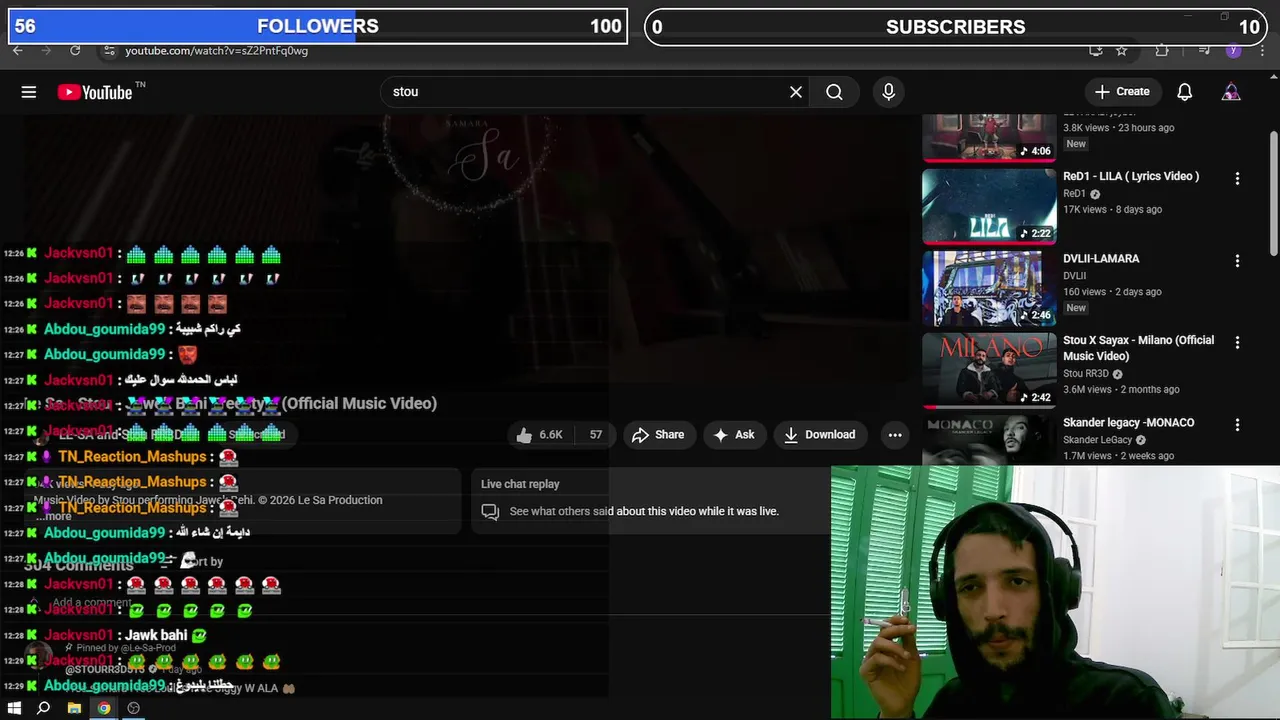
Task: Visit the ReD1 channel name
Action: pos(1074,194)
